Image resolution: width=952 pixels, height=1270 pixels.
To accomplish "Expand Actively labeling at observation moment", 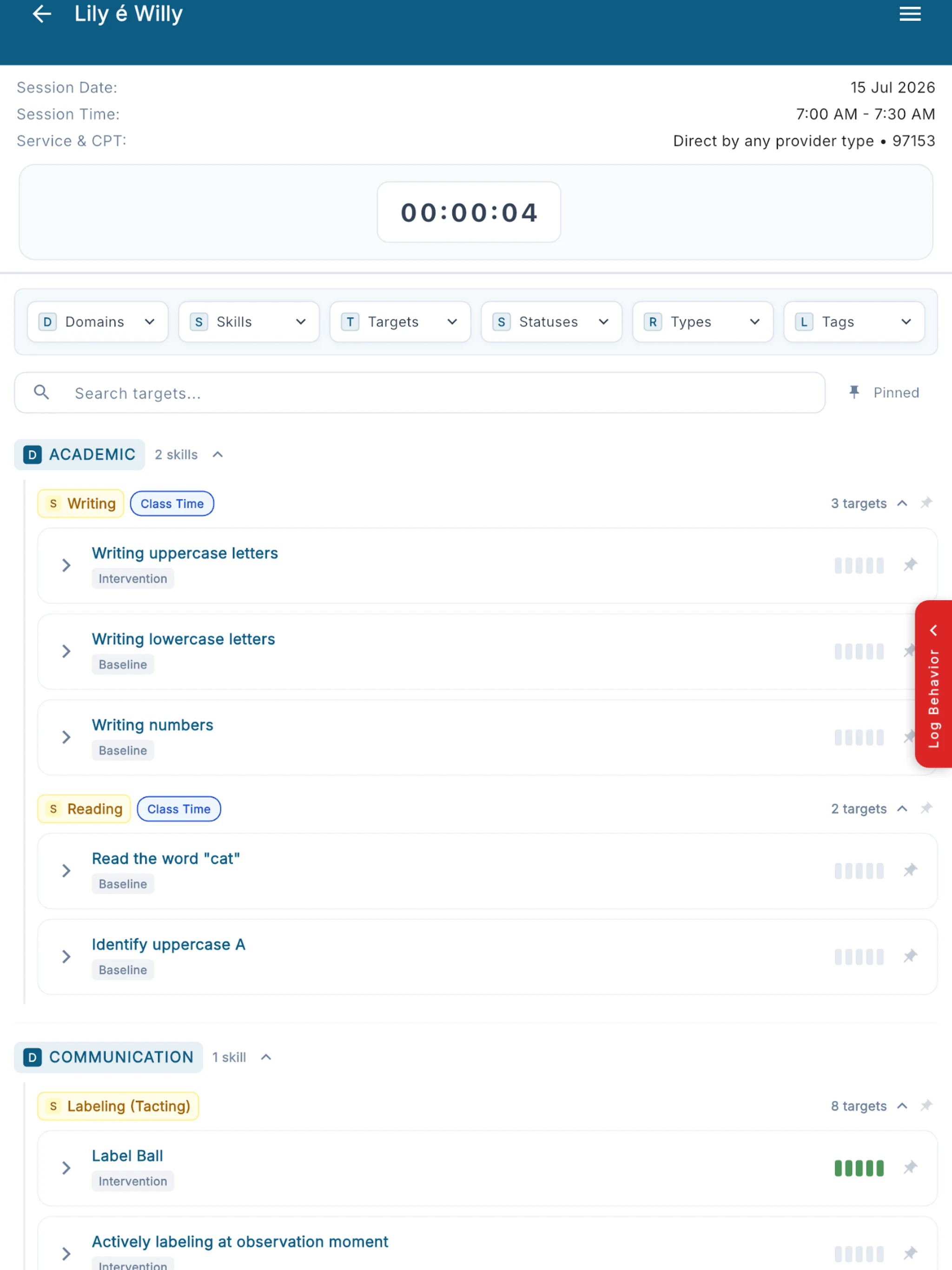I will 66,1253.
